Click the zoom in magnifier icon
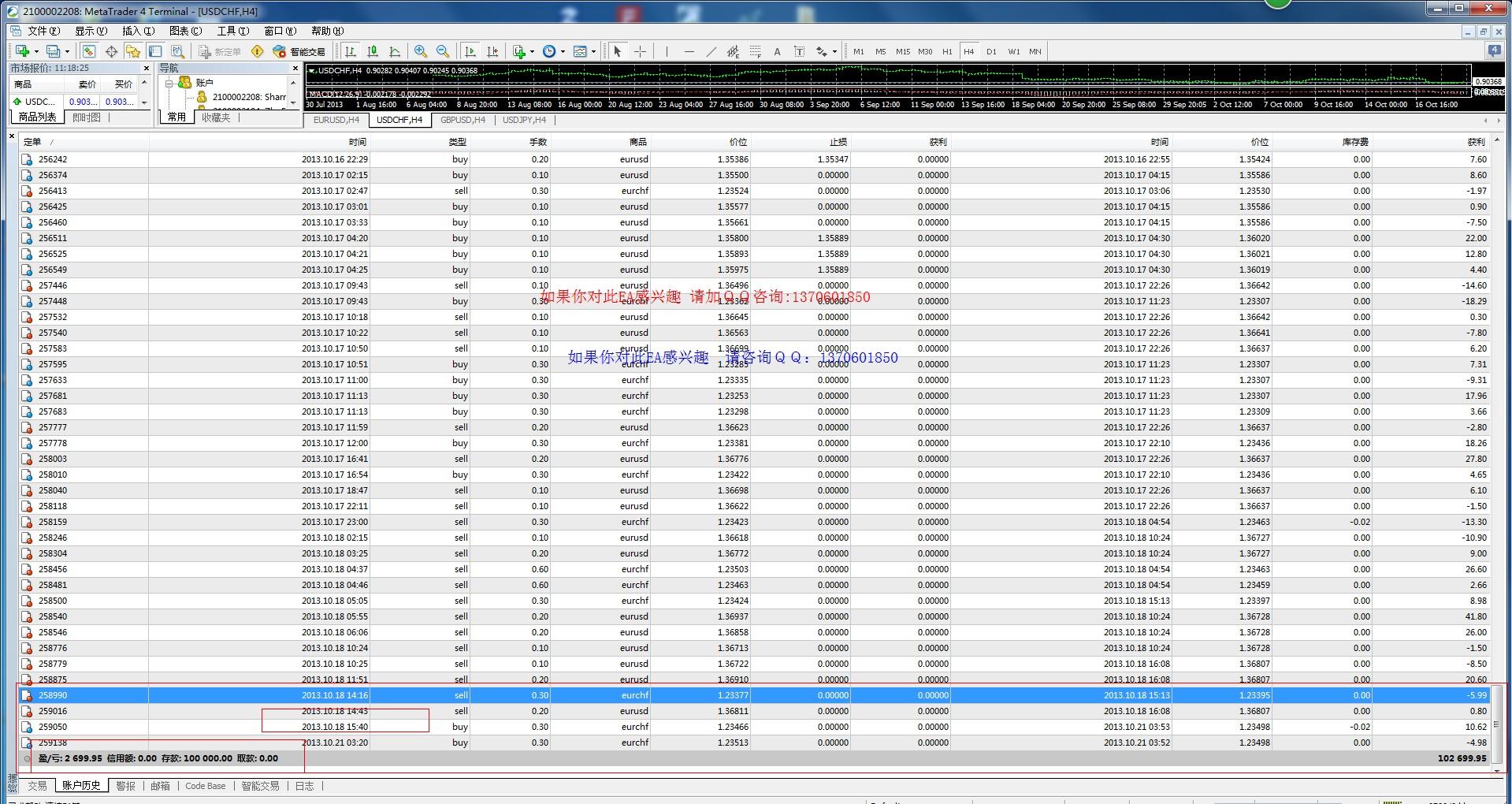Viewport: 1512px width, 804px height. click(421, 51)
